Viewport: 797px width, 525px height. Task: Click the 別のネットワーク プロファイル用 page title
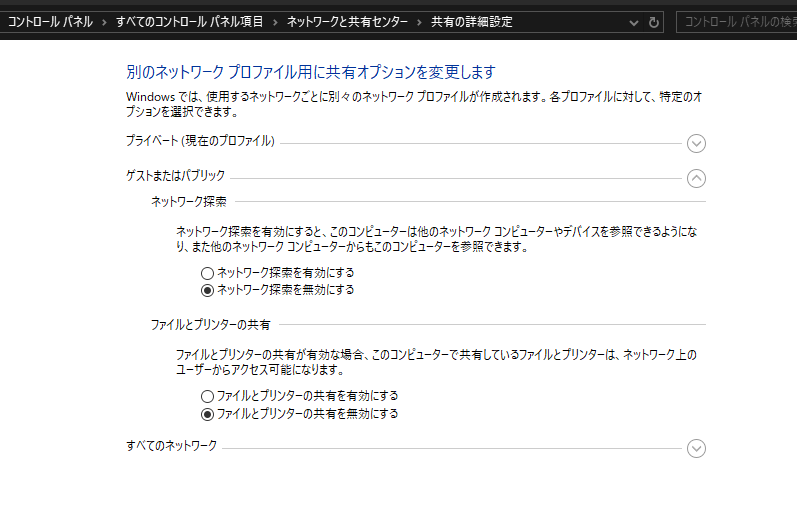click(x=311, y=72)
